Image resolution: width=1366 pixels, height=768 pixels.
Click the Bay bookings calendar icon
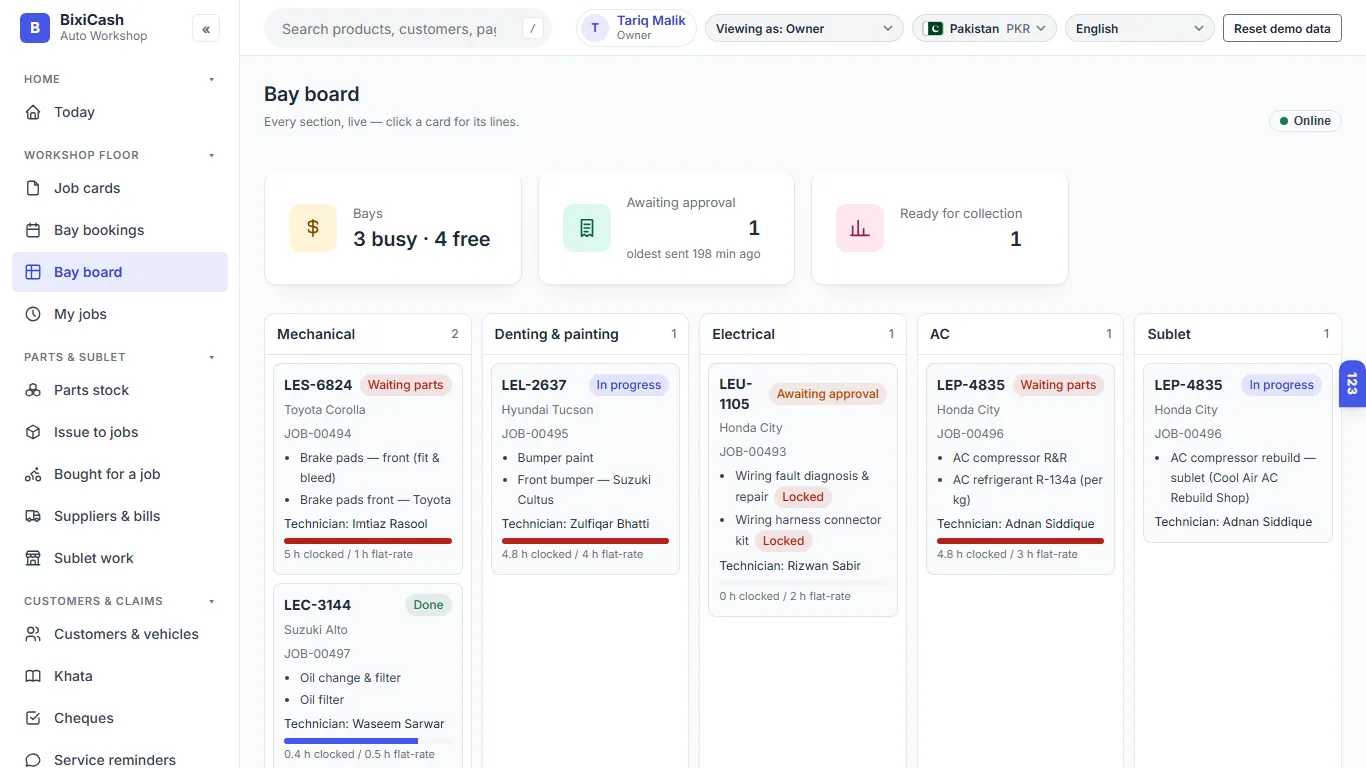tap(33, 230)
